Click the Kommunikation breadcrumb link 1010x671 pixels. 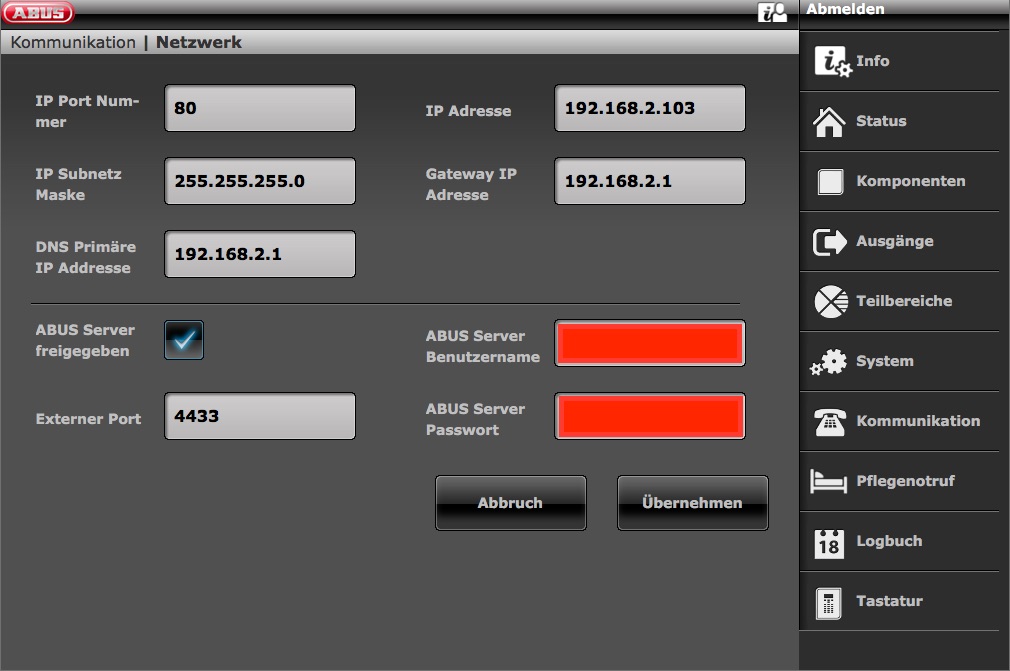(73, 42)
